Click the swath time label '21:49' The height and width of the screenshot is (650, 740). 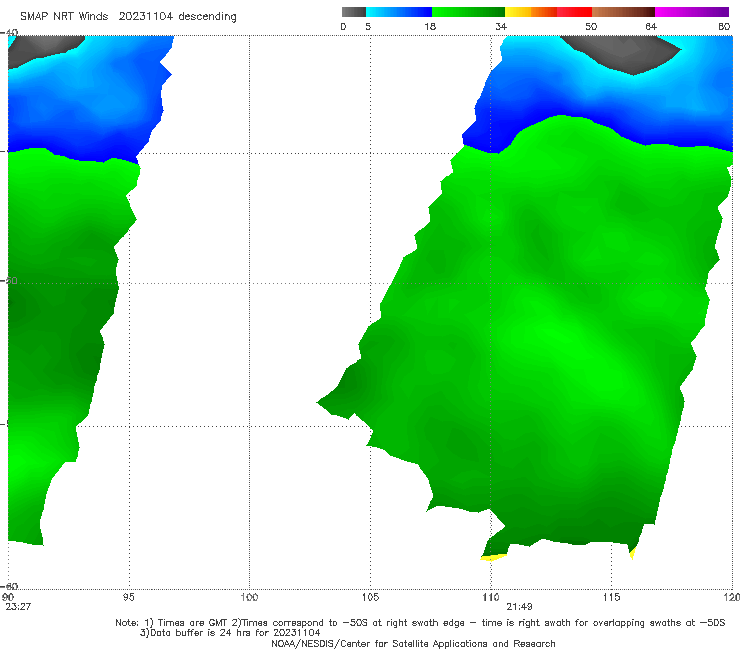pos(519,607)
